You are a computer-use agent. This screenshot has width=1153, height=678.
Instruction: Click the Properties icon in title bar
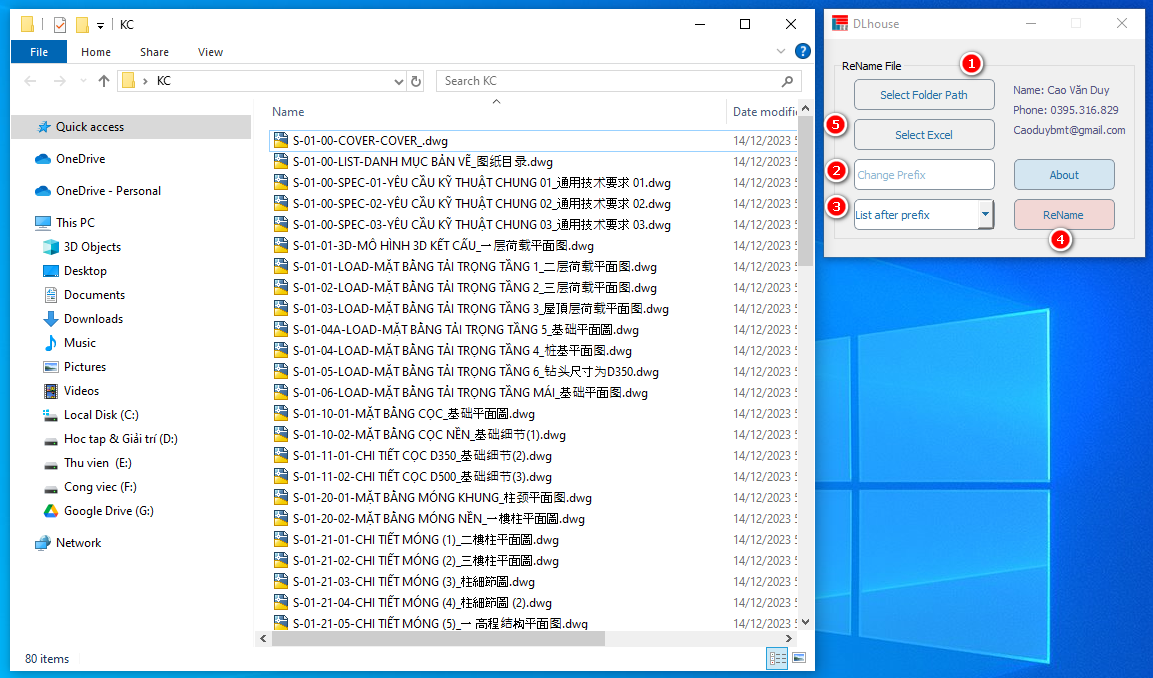click(x=60, y=25)
